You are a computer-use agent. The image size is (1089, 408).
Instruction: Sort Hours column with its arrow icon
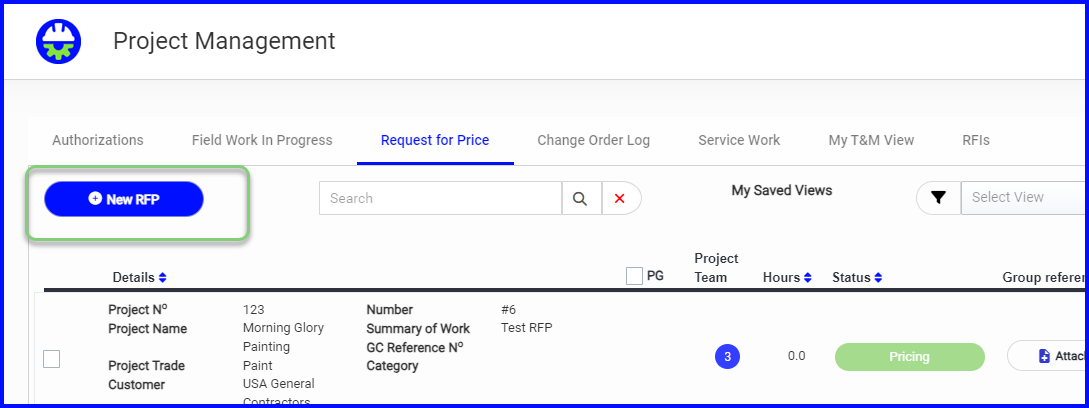pos(808,277)
